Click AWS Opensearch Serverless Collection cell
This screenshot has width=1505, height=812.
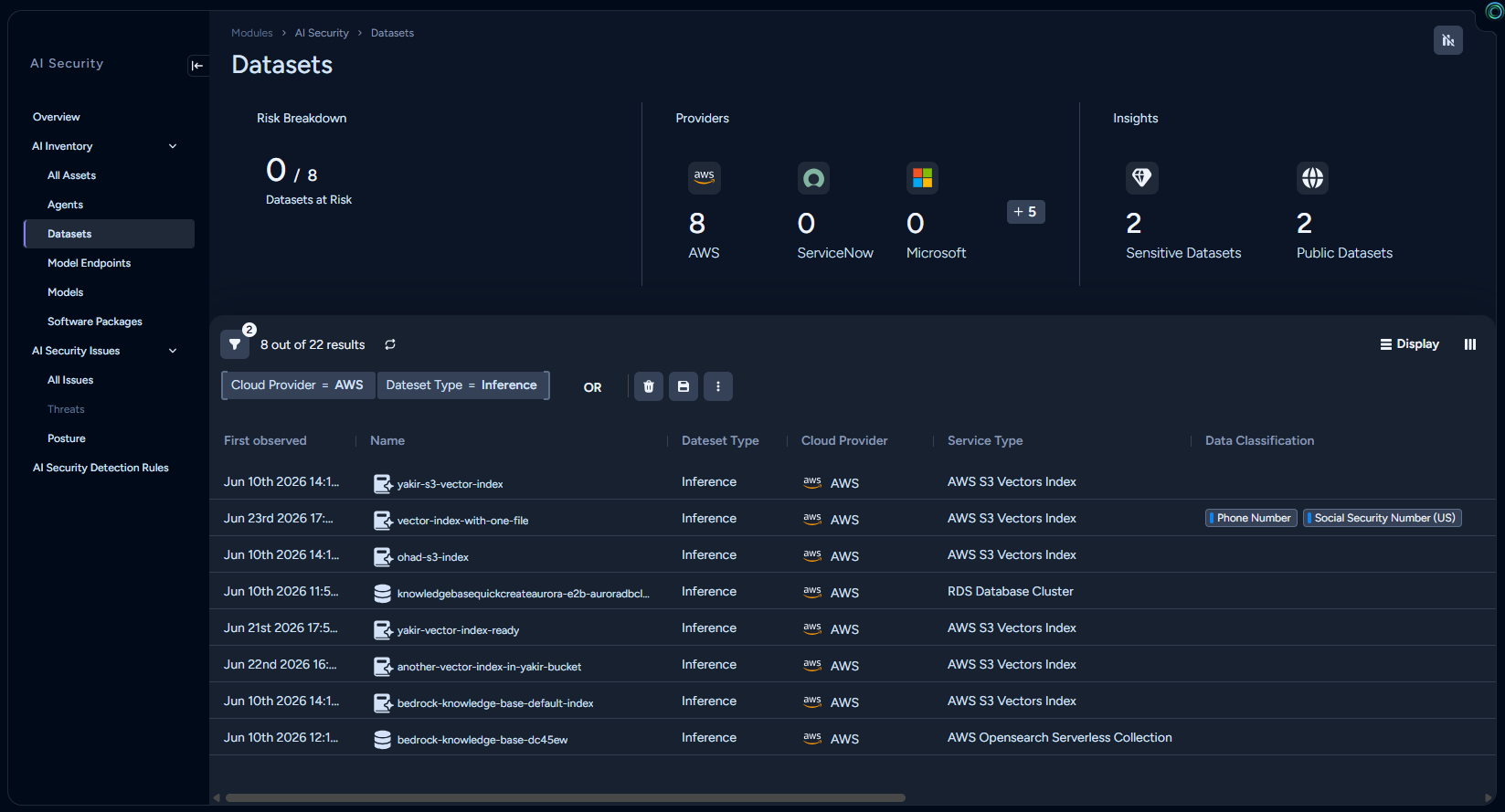point(1060,737)
